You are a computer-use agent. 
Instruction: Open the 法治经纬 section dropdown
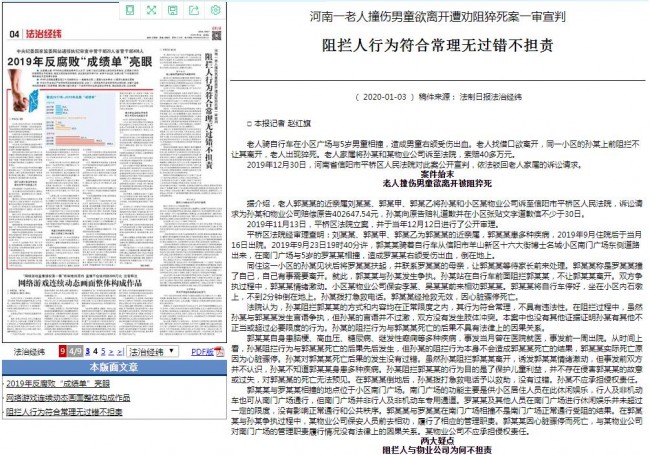(x=152, y=351)
